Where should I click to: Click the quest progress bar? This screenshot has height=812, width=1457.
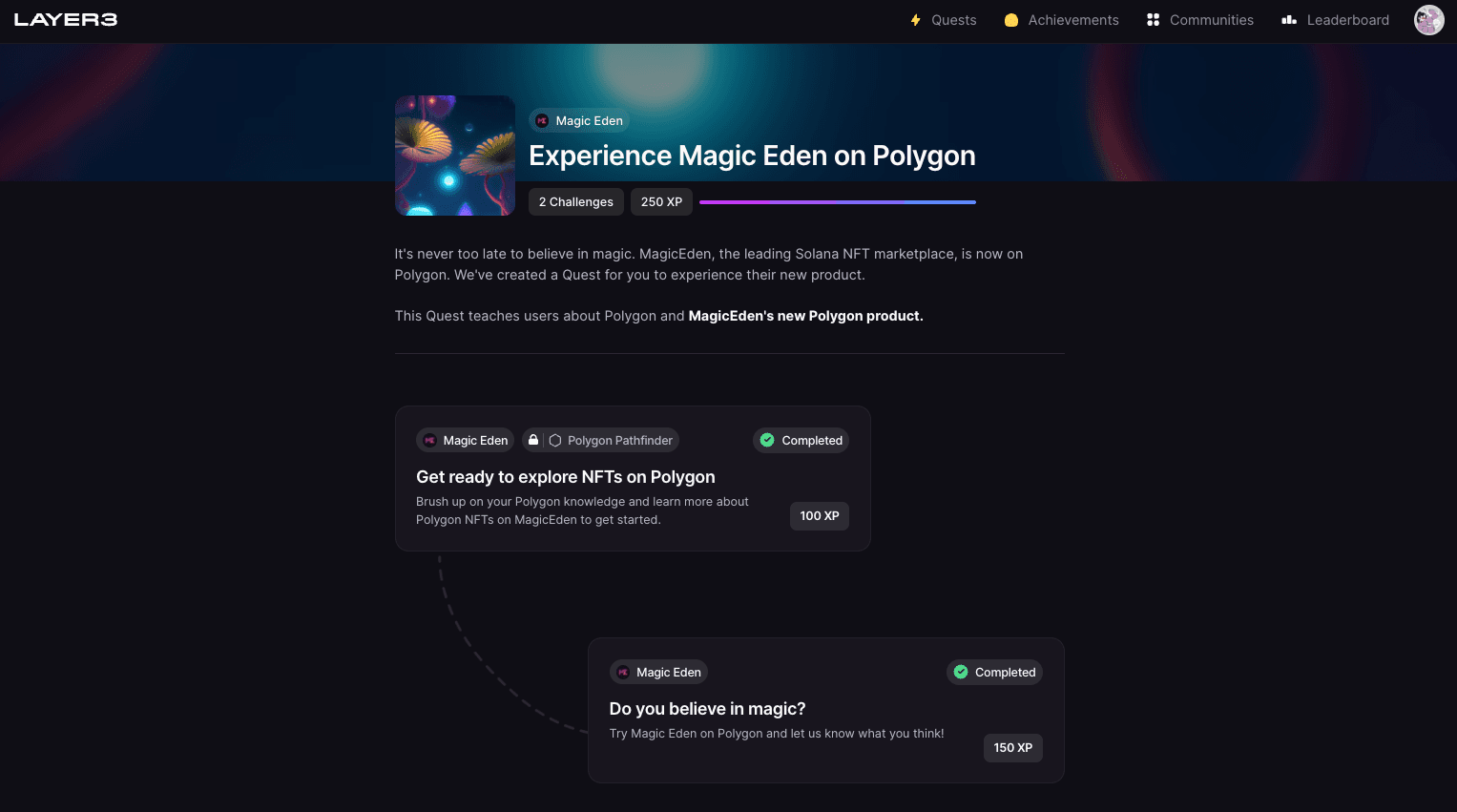838,202
